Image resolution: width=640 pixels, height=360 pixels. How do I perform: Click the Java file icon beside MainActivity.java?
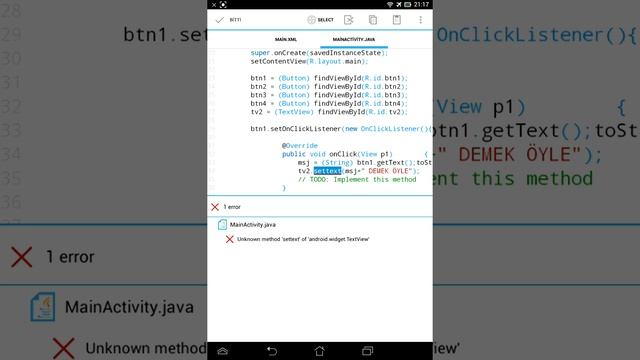point(222,224)
